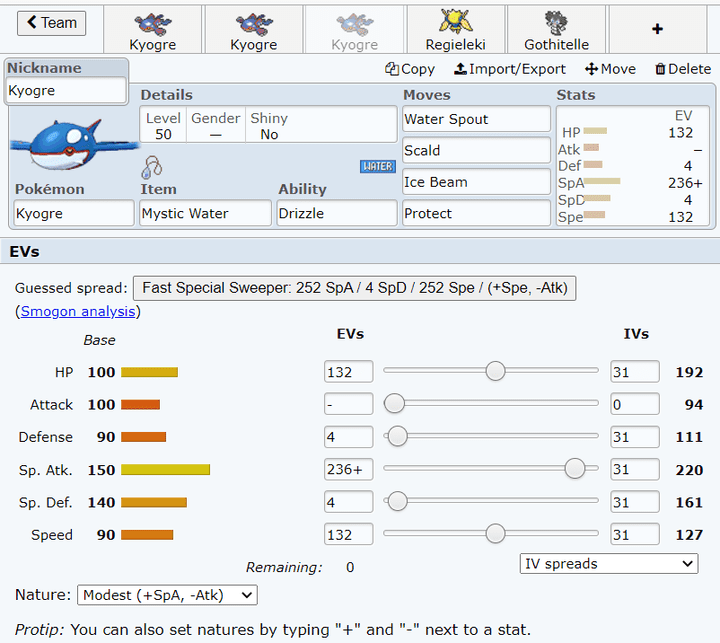This screenshot has width=720, height=643.
Task: Click the WATER type badge
Action: [377, 166]
